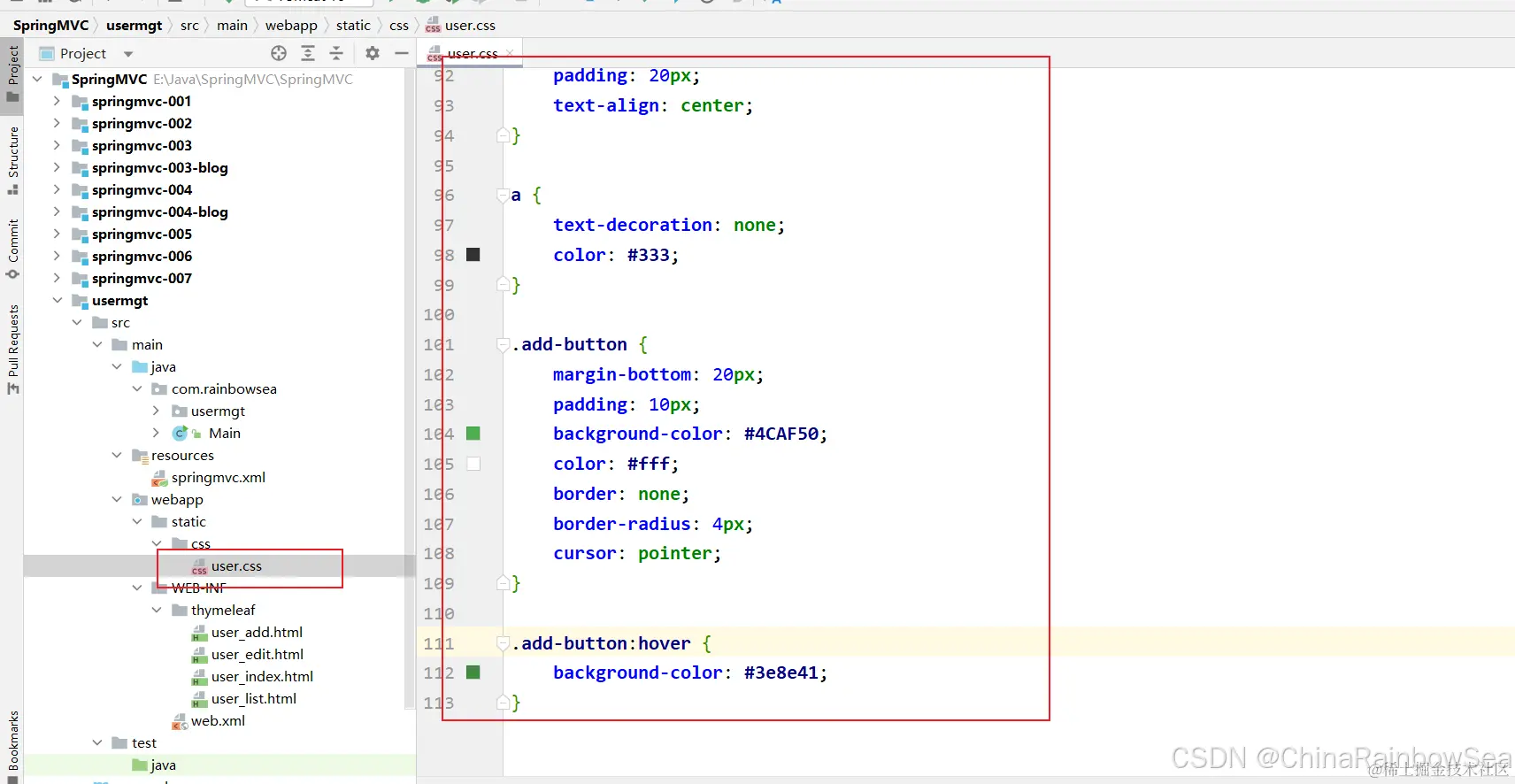
Task: Select the Main class in tree
Action: click(x=224, y=433)
